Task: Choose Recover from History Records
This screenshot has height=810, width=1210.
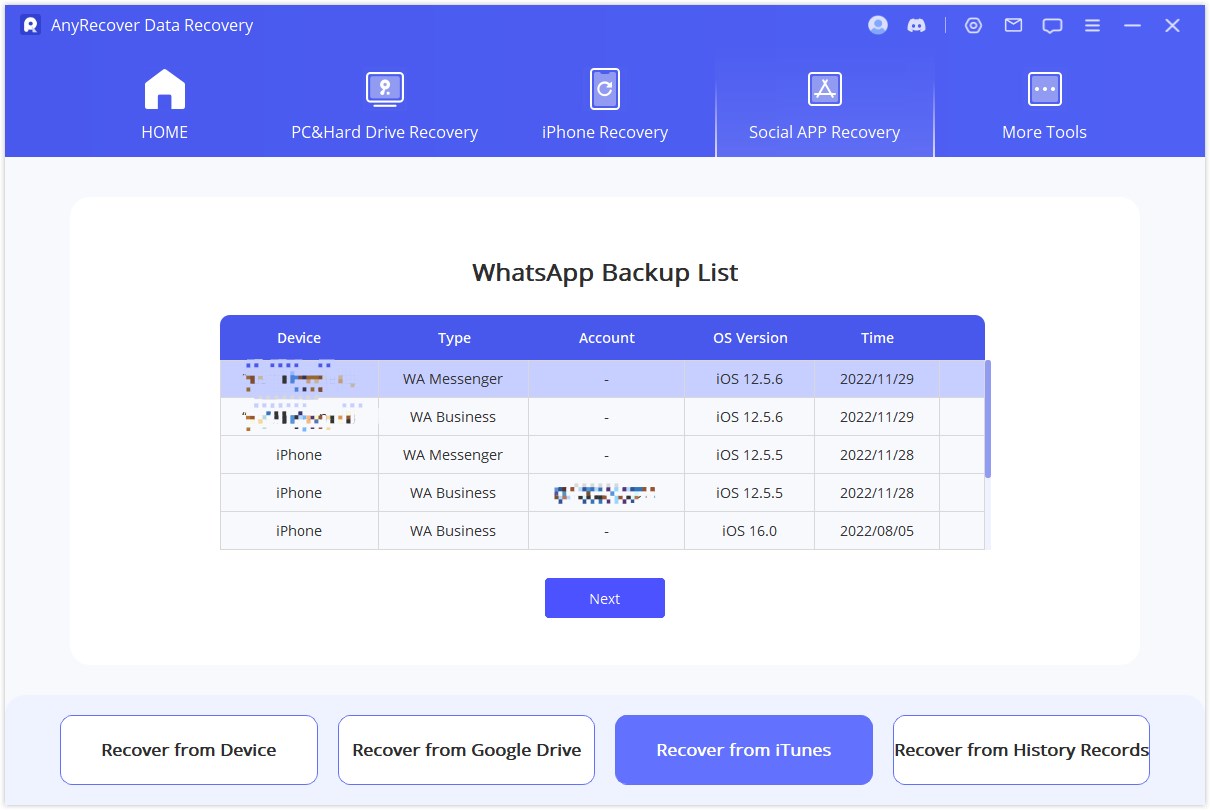Action: [1021, 749]
